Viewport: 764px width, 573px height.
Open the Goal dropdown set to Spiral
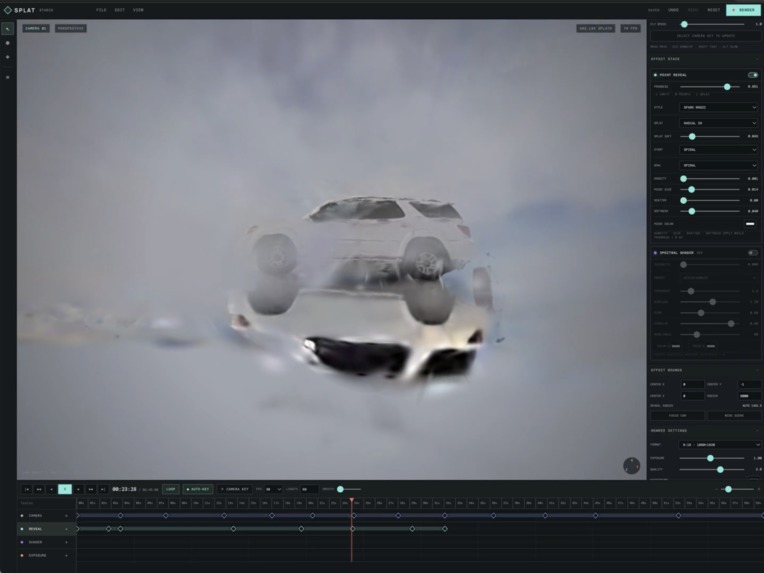point(719,166)
